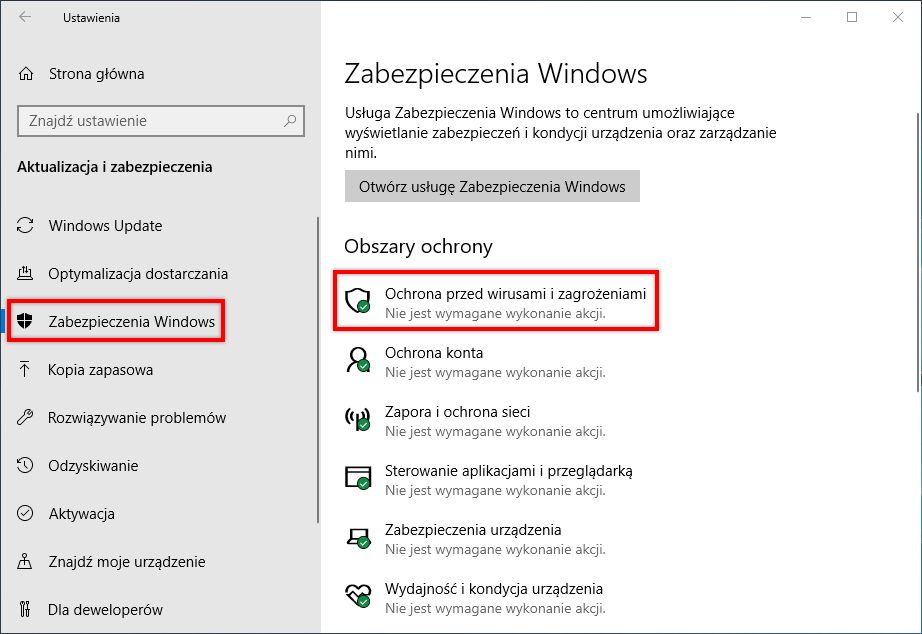Select the Zabezpieczenia Windows shield icon in sidebar
This screenshot has width=922, height=634.
click(x=24, y=321)
